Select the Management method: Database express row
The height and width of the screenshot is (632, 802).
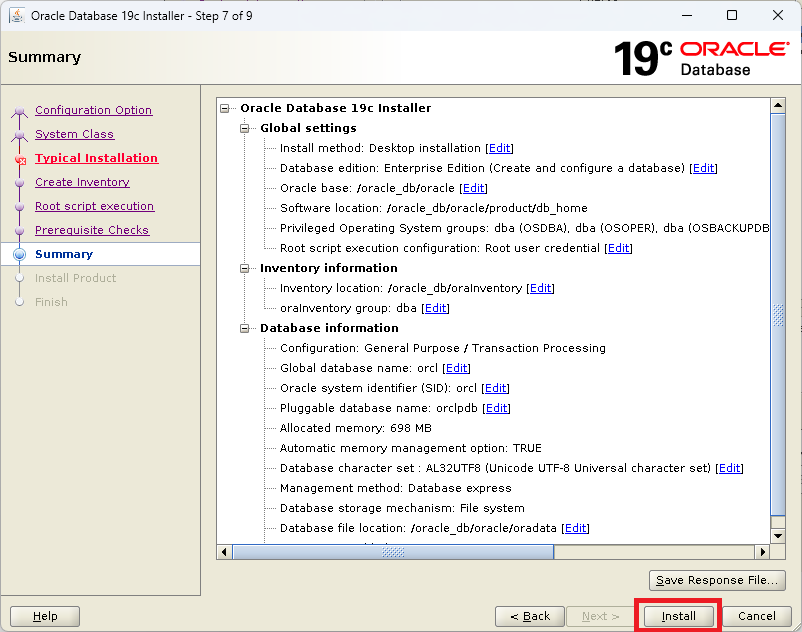coord(396,488)
